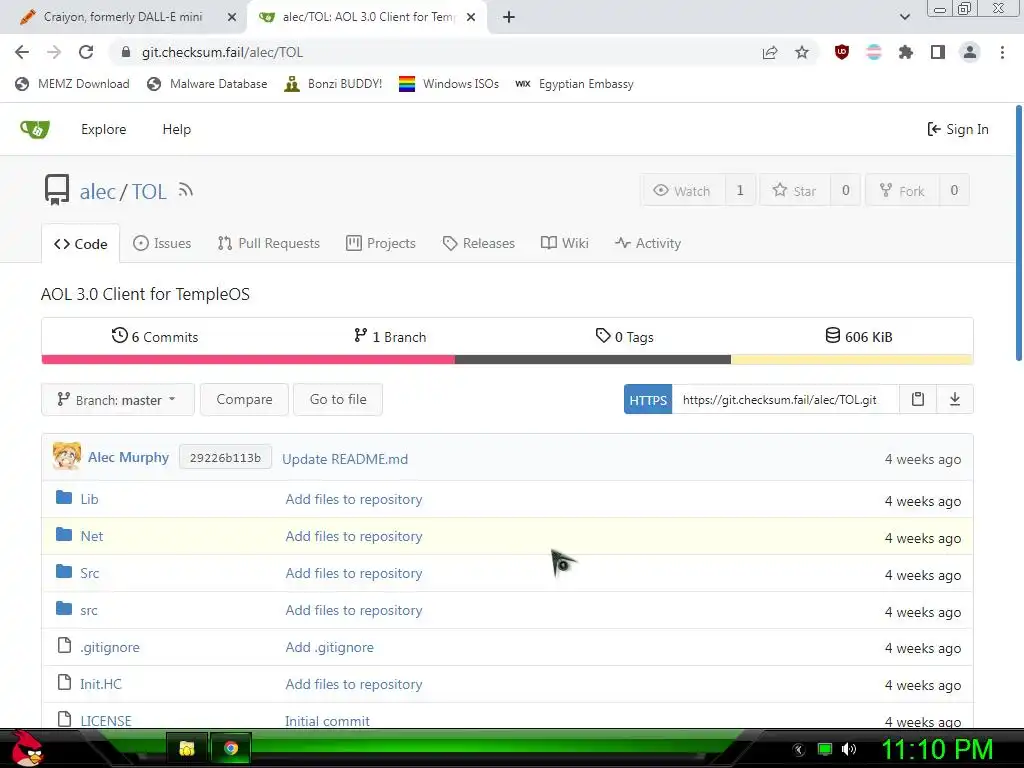Screen dimensions: 1024x768
Task: Click the striped flag extension icon
Action: point(874,52)
